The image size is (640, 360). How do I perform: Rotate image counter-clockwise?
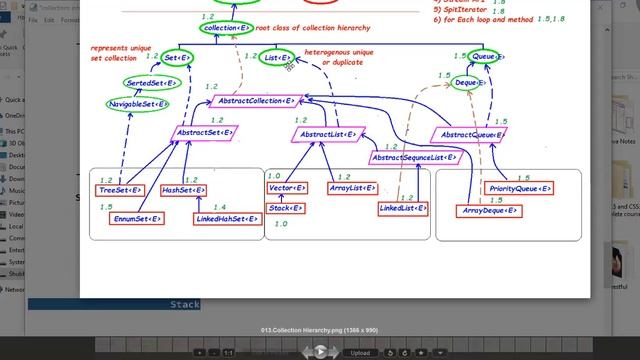390,353
